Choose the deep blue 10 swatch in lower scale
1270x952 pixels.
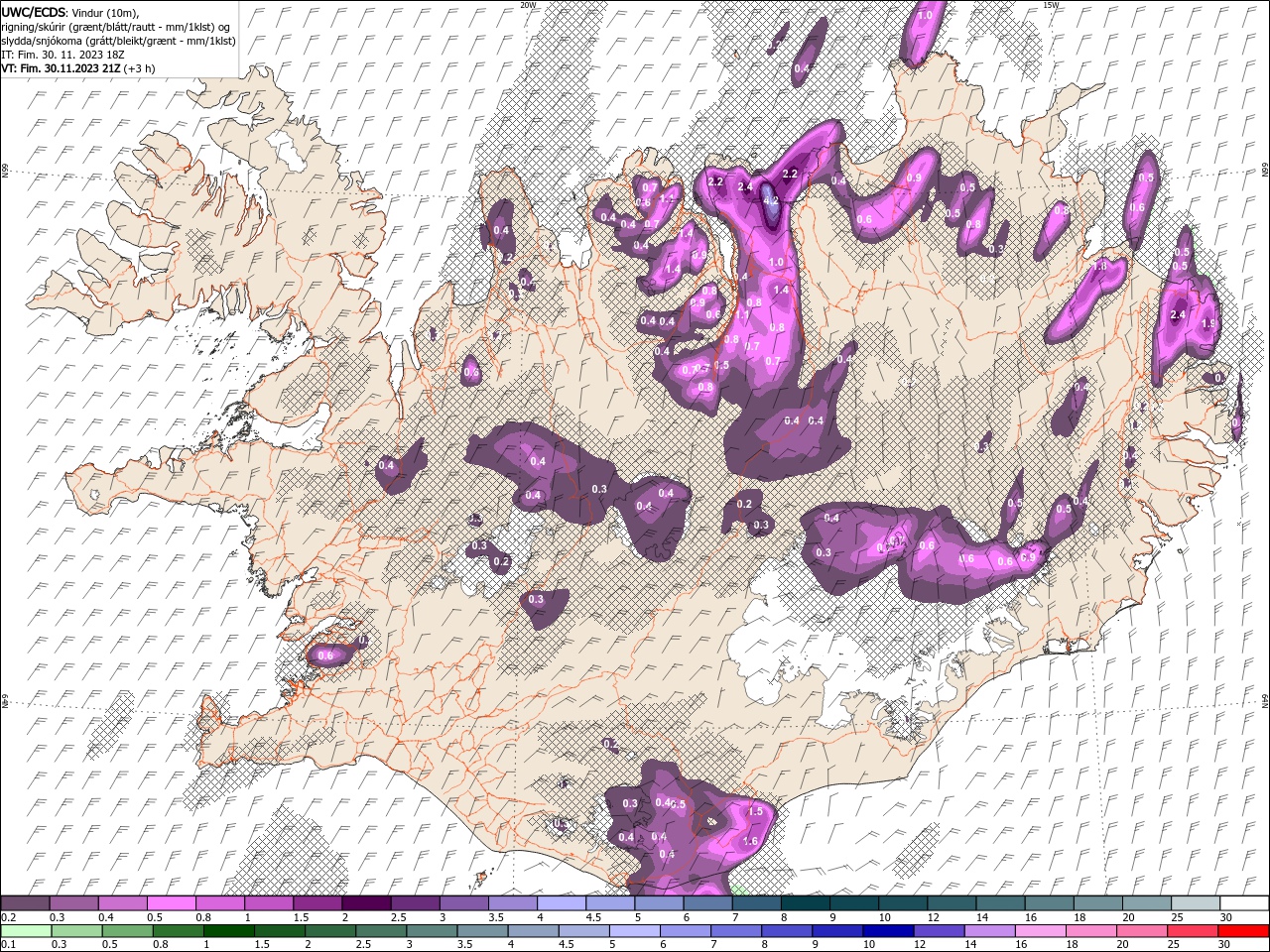pos(888,931)
